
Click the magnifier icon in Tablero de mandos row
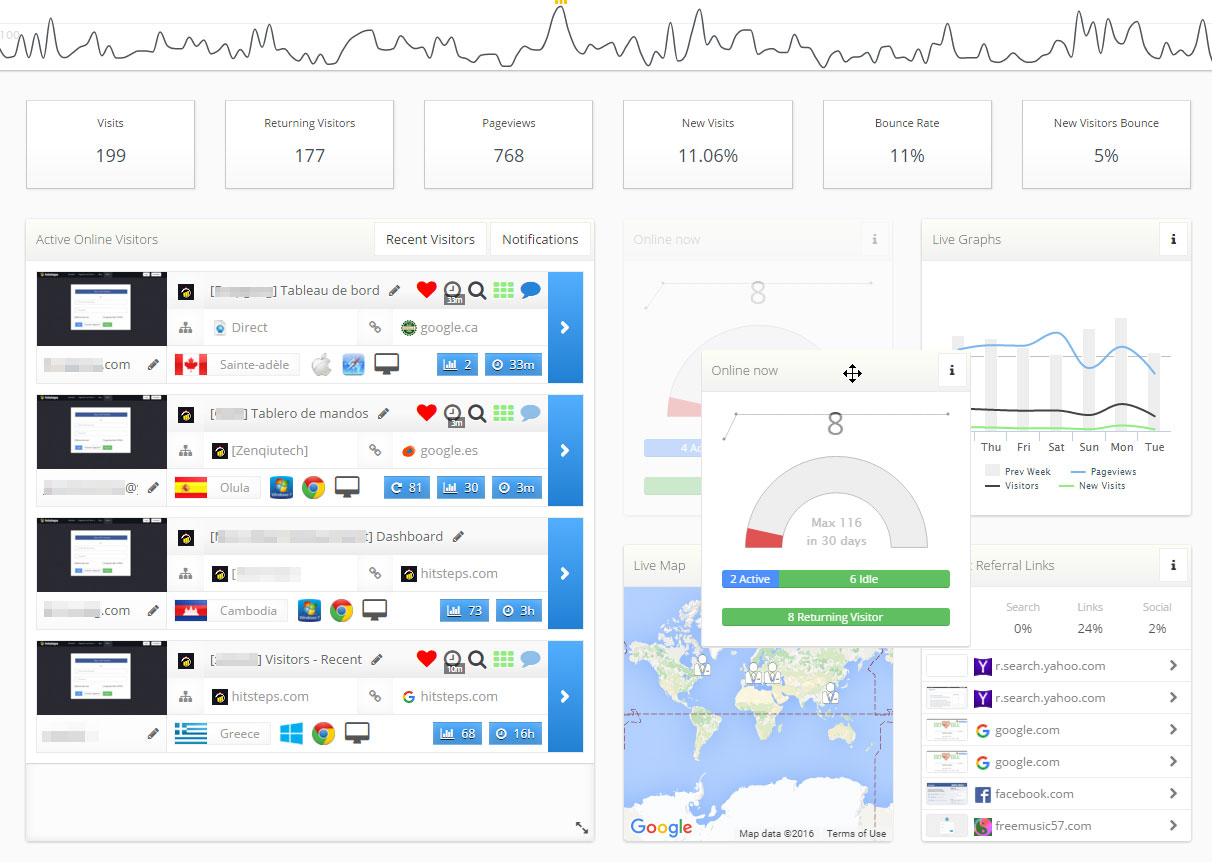coord(477,413)
